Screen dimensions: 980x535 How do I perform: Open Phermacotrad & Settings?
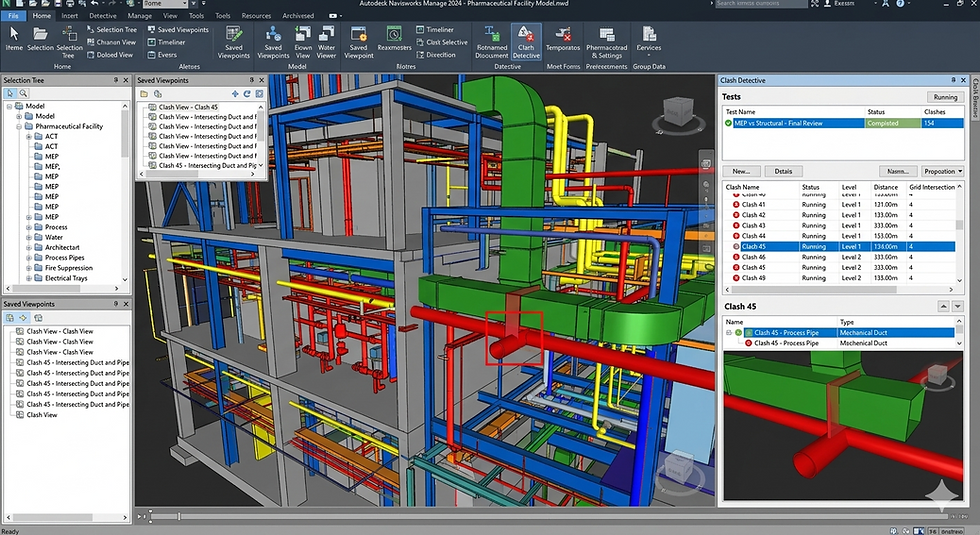[x=606, y=42]
